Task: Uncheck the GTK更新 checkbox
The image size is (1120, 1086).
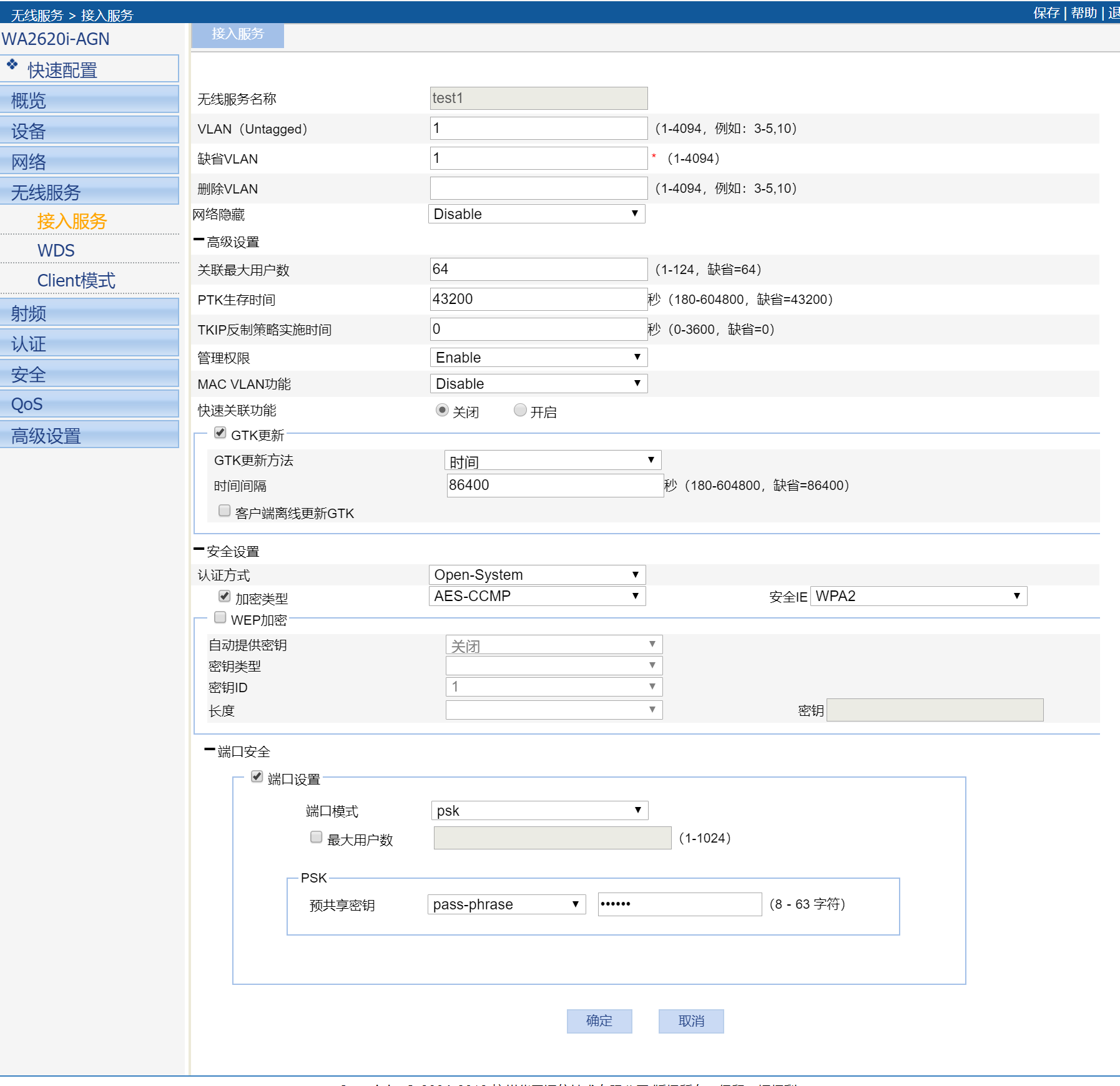Action: pos(220,433)
